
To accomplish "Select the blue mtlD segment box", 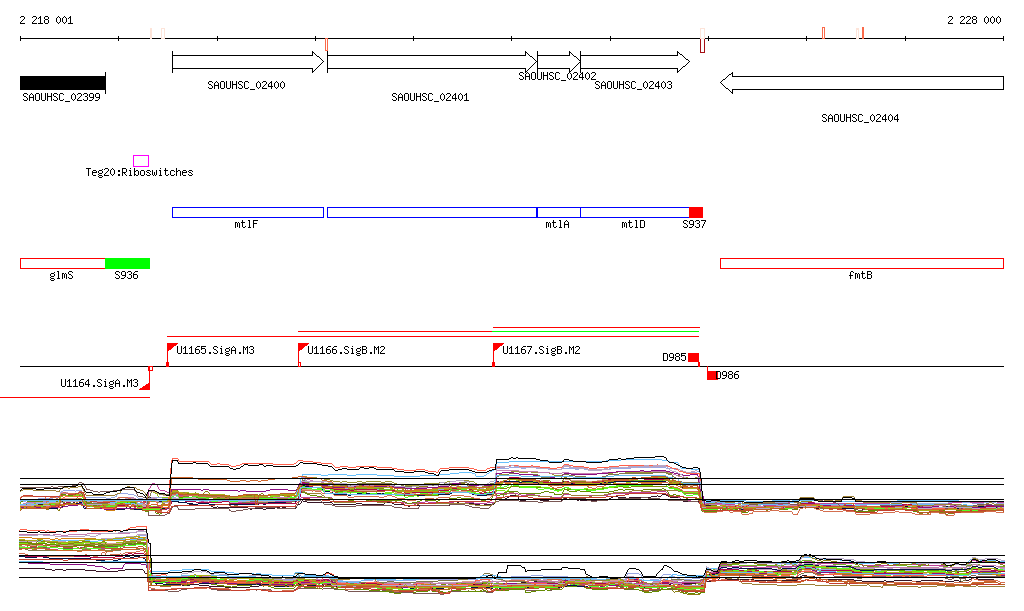I will pos(635,212).
